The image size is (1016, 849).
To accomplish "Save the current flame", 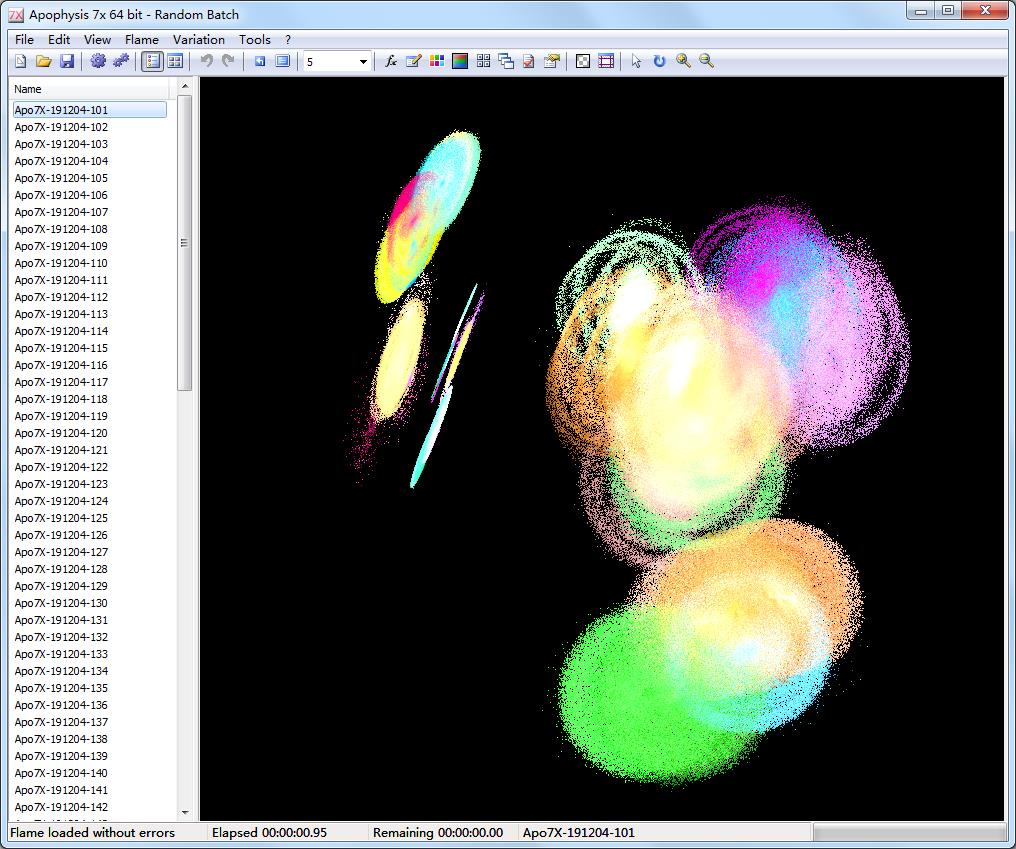I will [x=66, y=61].
